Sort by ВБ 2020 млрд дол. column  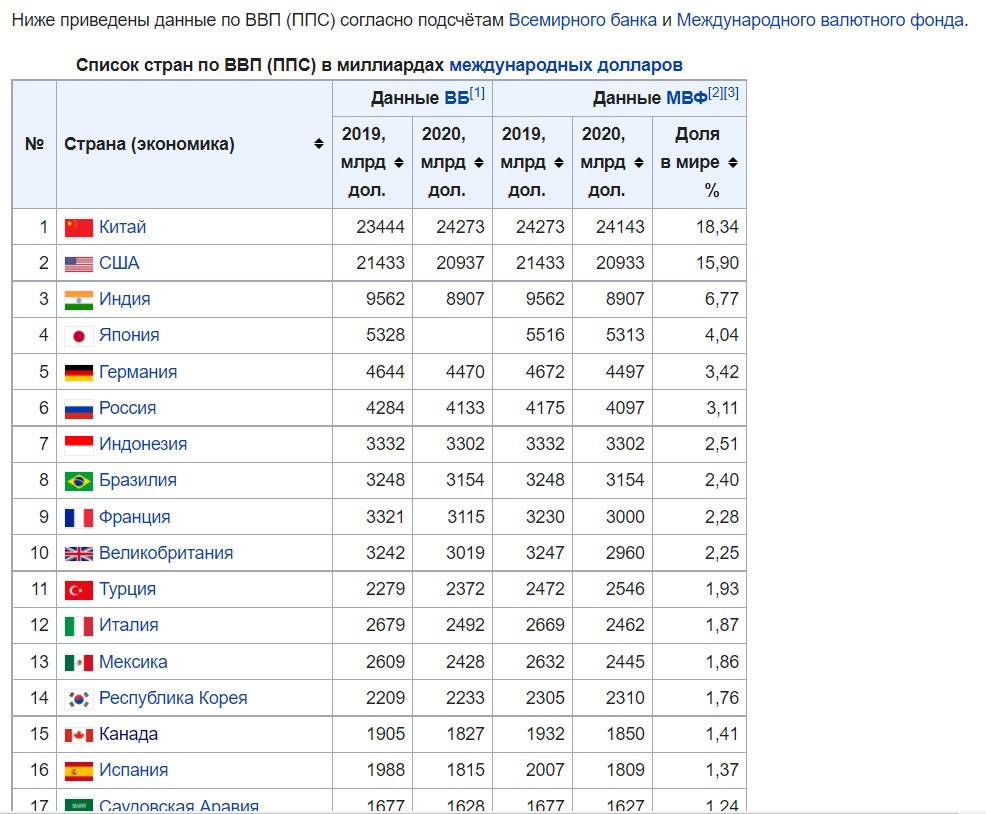tap(479, 163)
